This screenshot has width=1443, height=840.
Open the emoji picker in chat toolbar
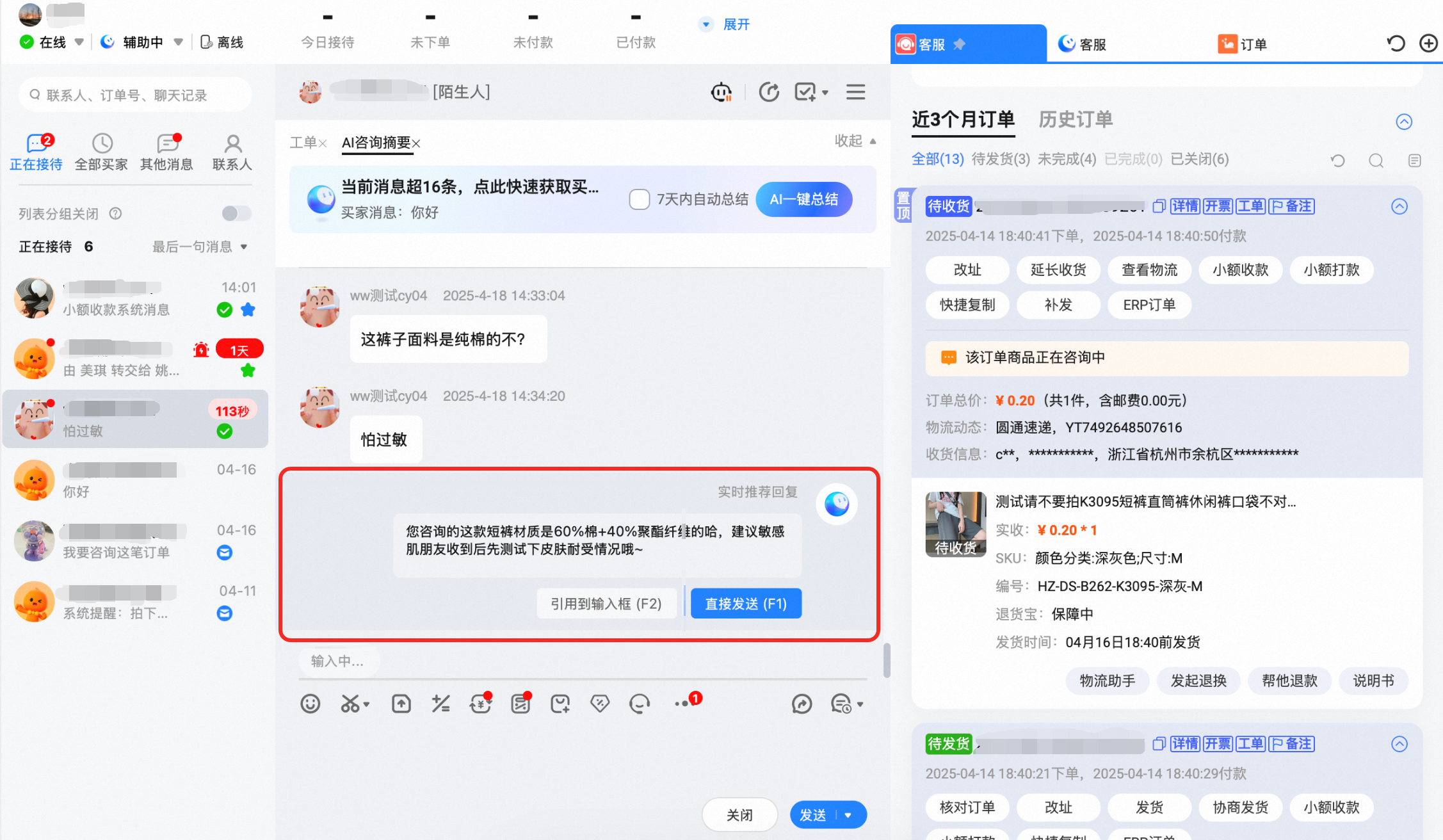310,704
